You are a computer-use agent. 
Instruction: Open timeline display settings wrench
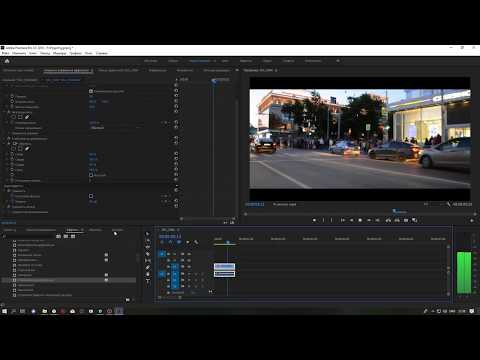196,242
